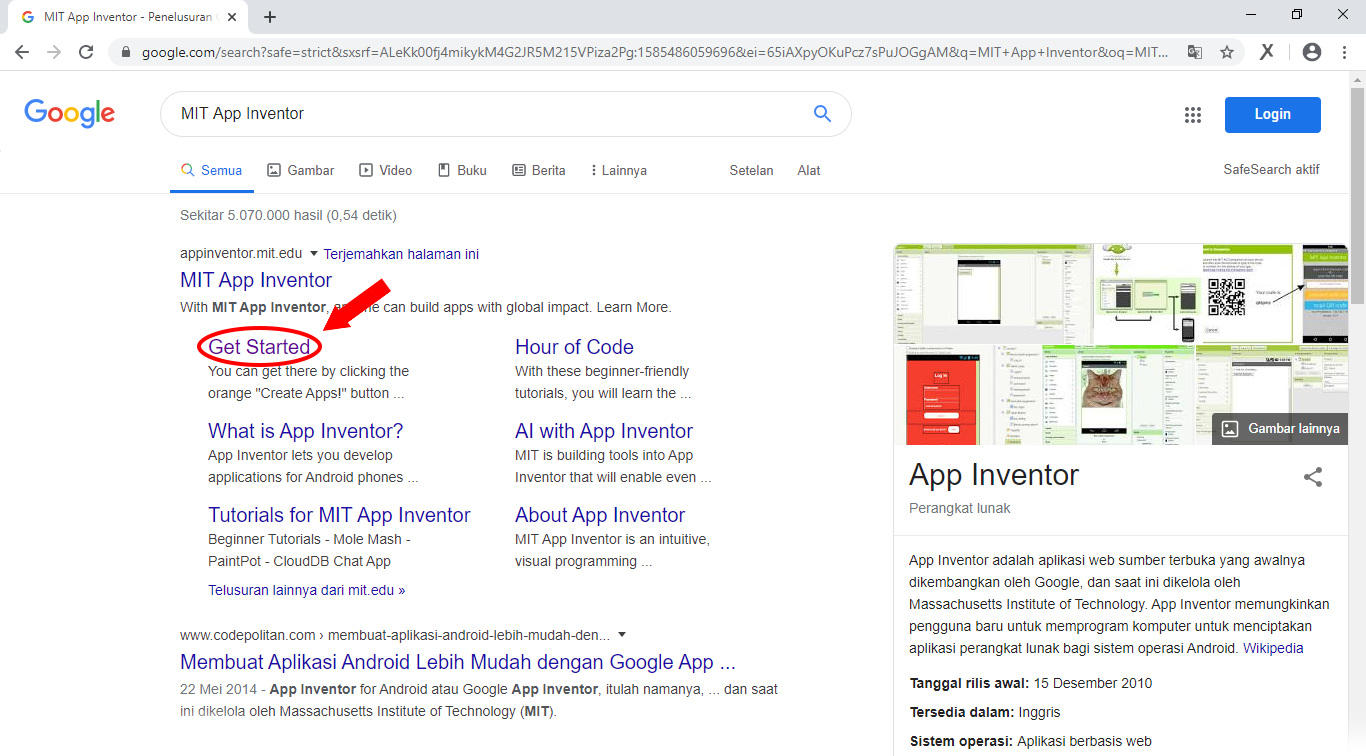Open What is App Inventor? link
The width and height of the screenshot is (1366, 756).
point(306,431)
